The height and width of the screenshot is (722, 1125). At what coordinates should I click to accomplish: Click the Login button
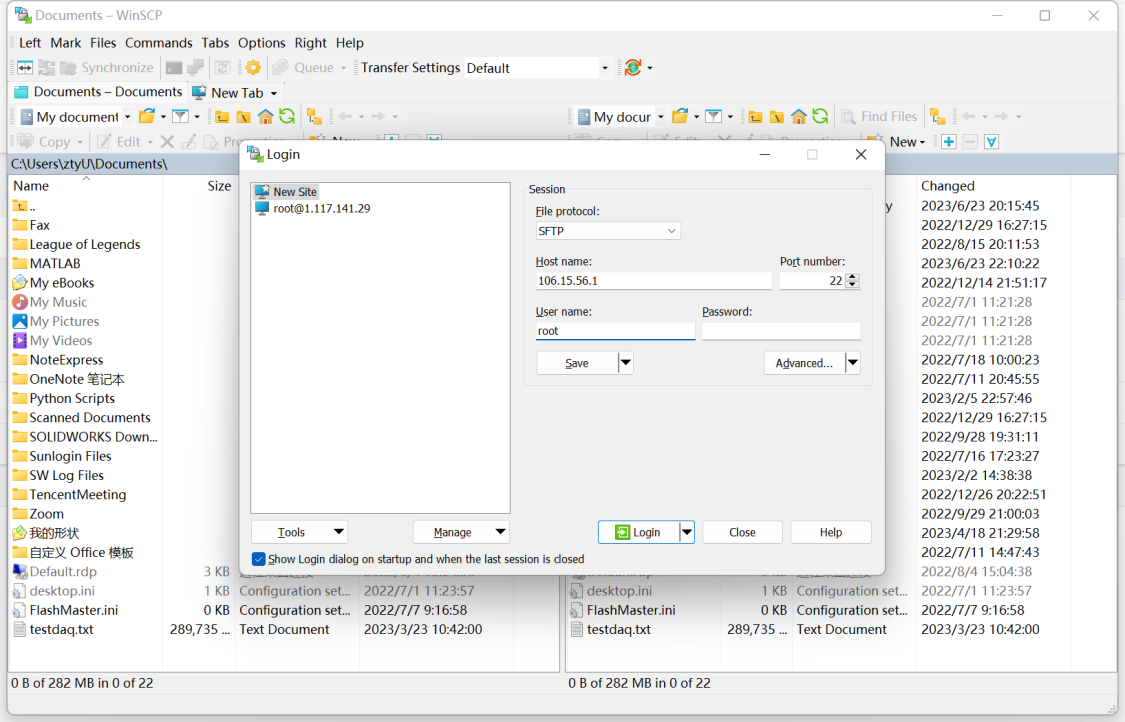(x=639, y=533)
